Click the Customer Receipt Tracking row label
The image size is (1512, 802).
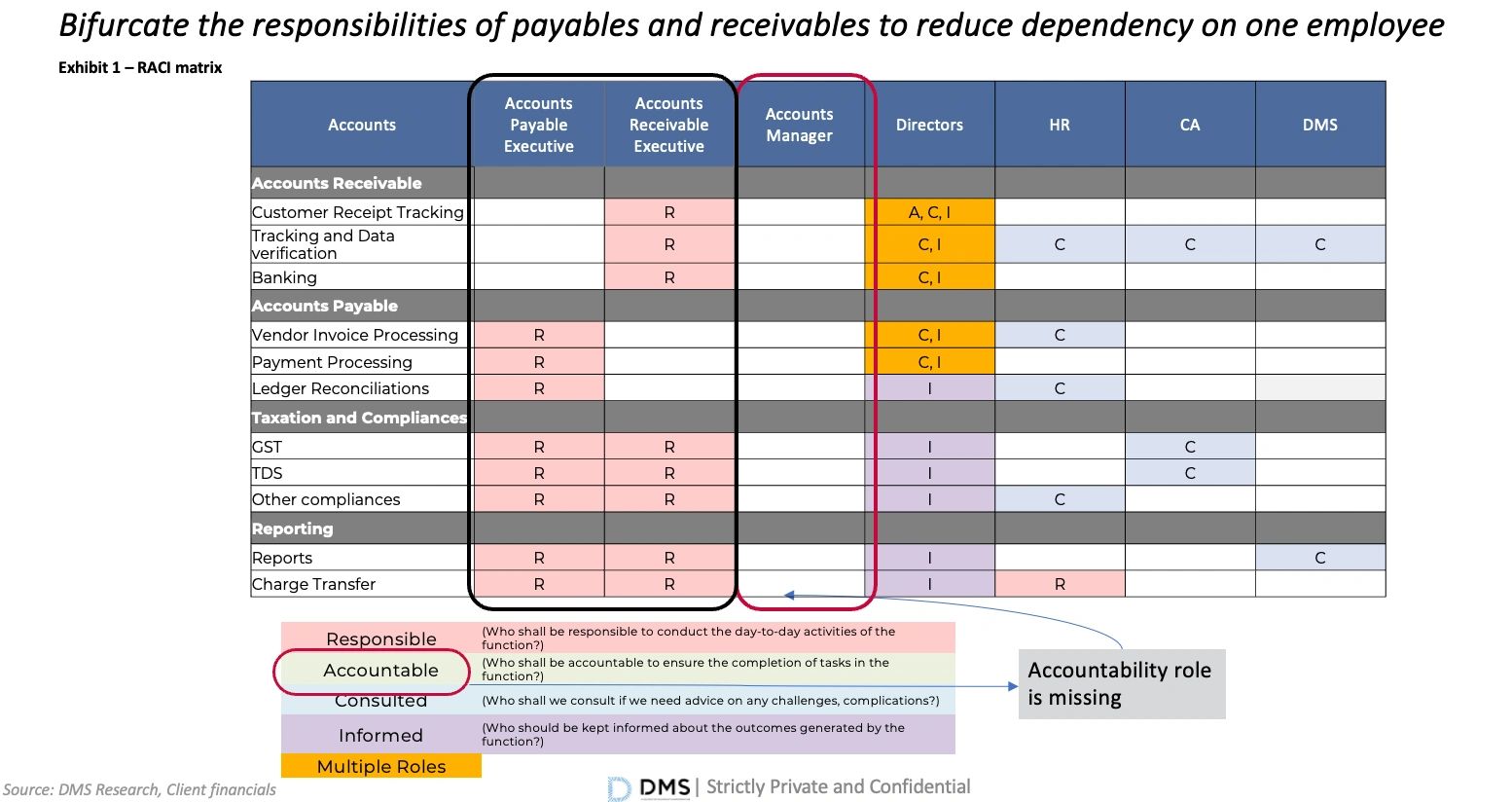pos(357,212)
